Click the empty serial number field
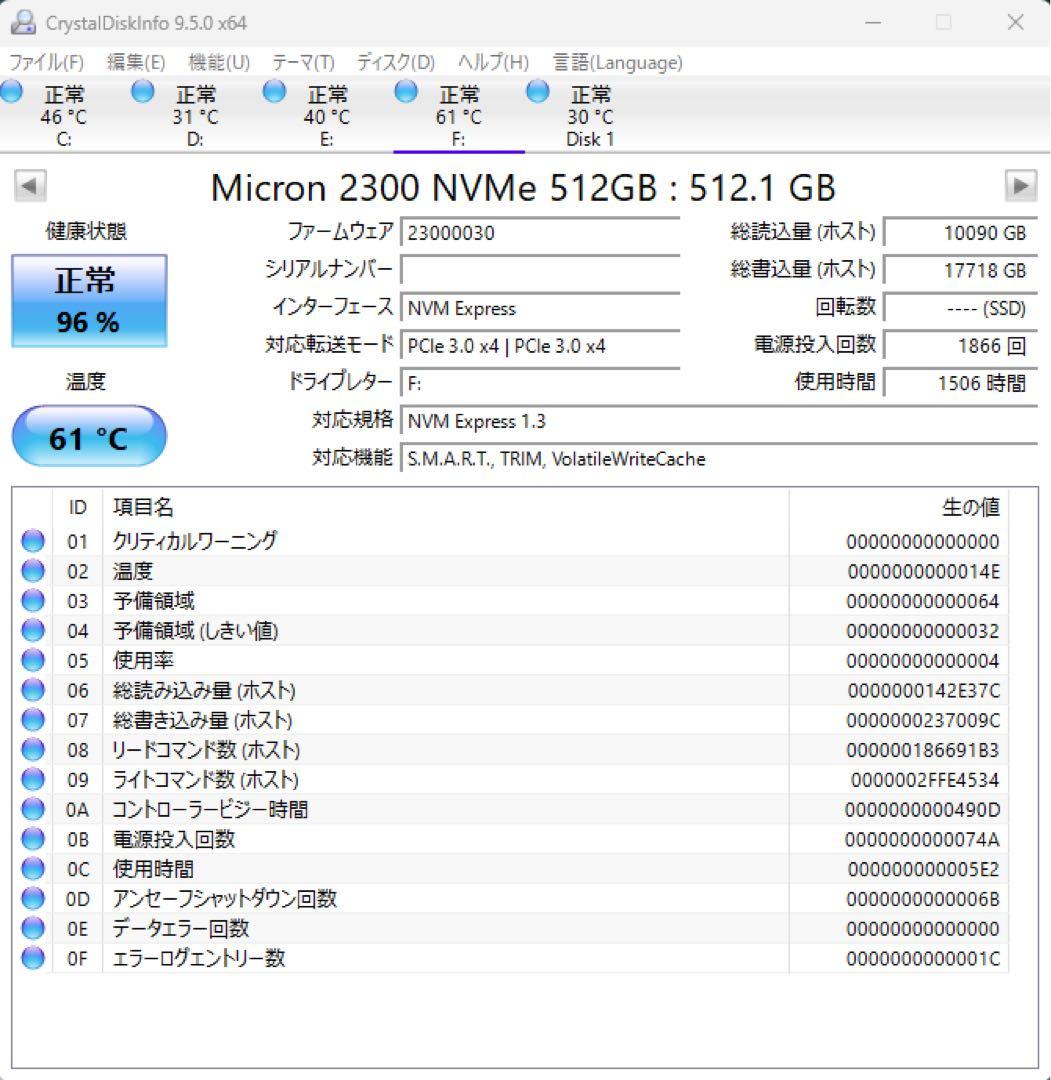 [540, 270]
